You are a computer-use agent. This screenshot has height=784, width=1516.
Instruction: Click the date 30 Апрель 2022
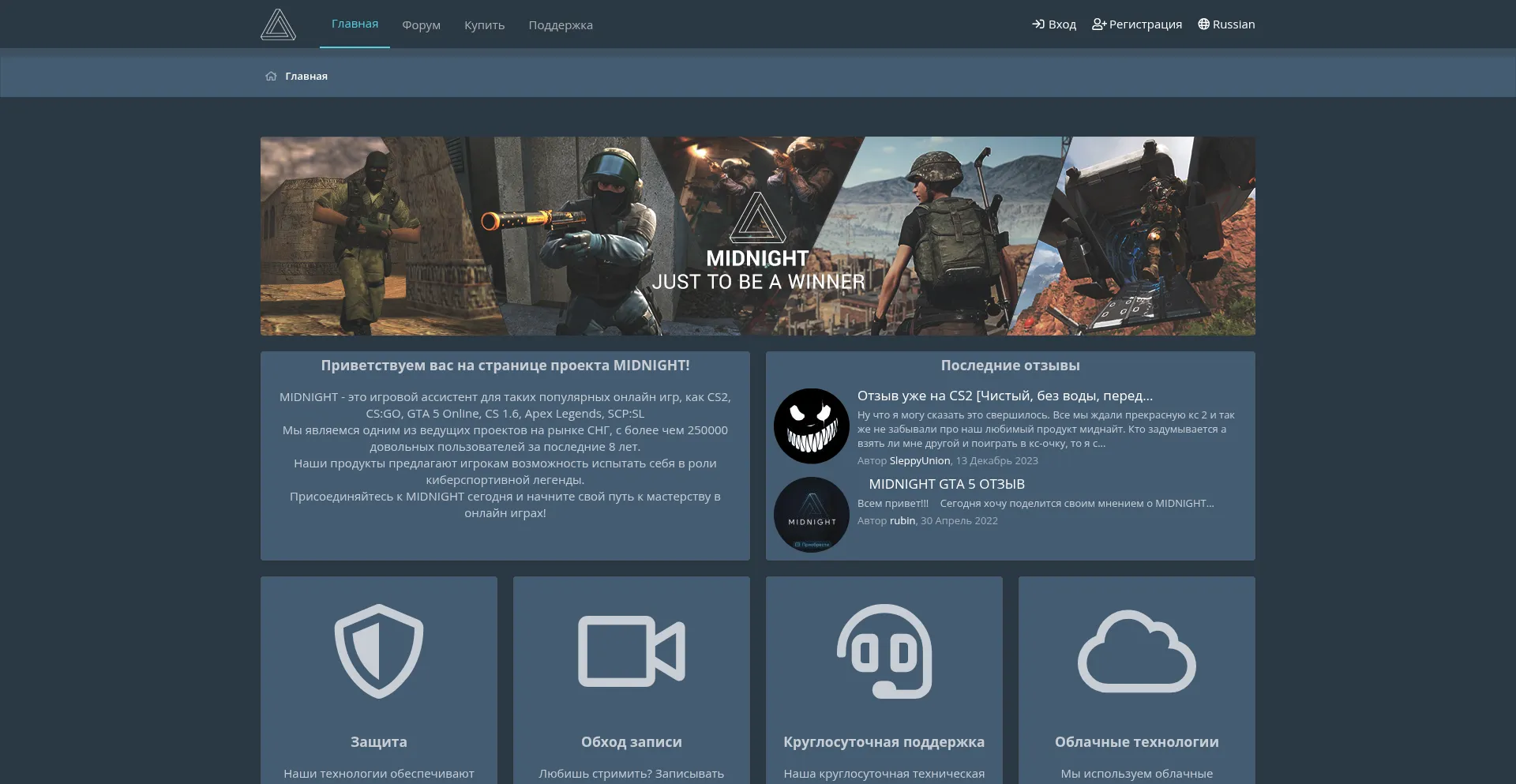coord(959,521)
